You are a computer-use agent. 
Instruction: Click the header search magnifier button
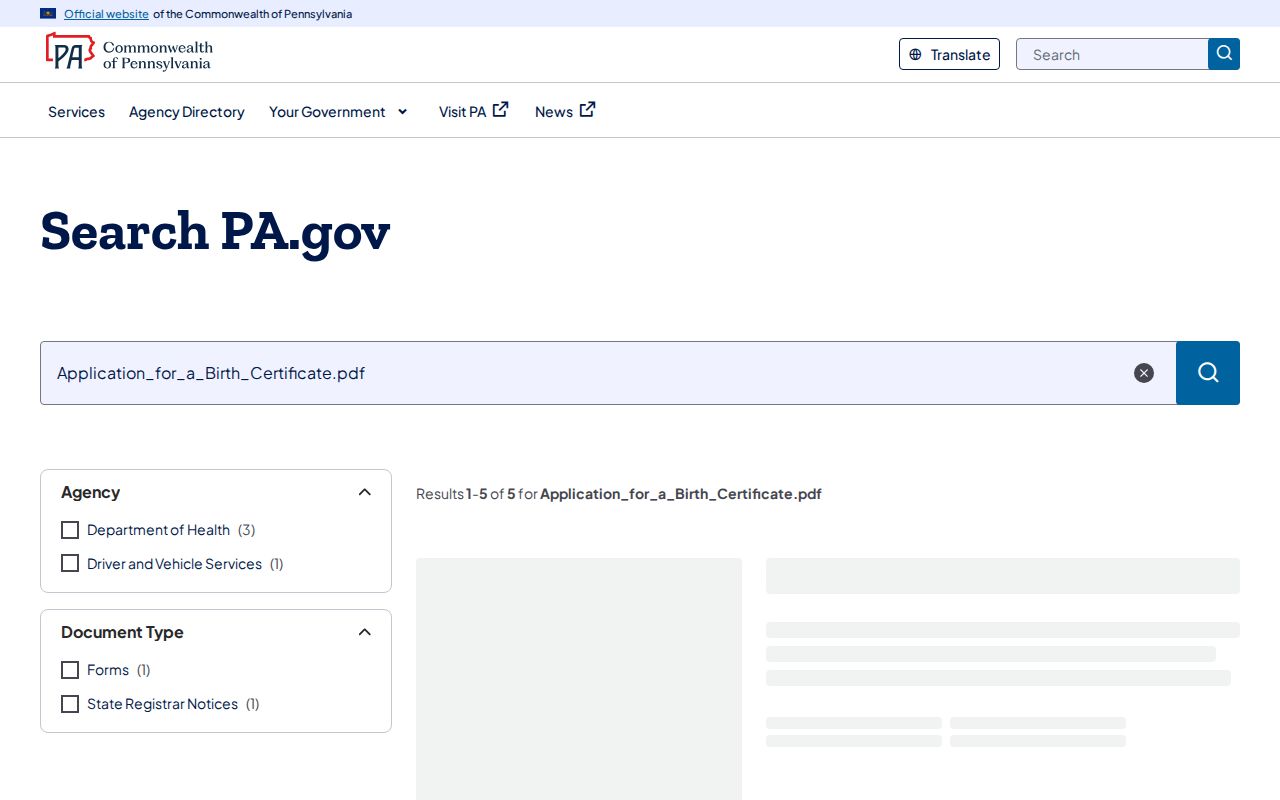point(1224,54)
